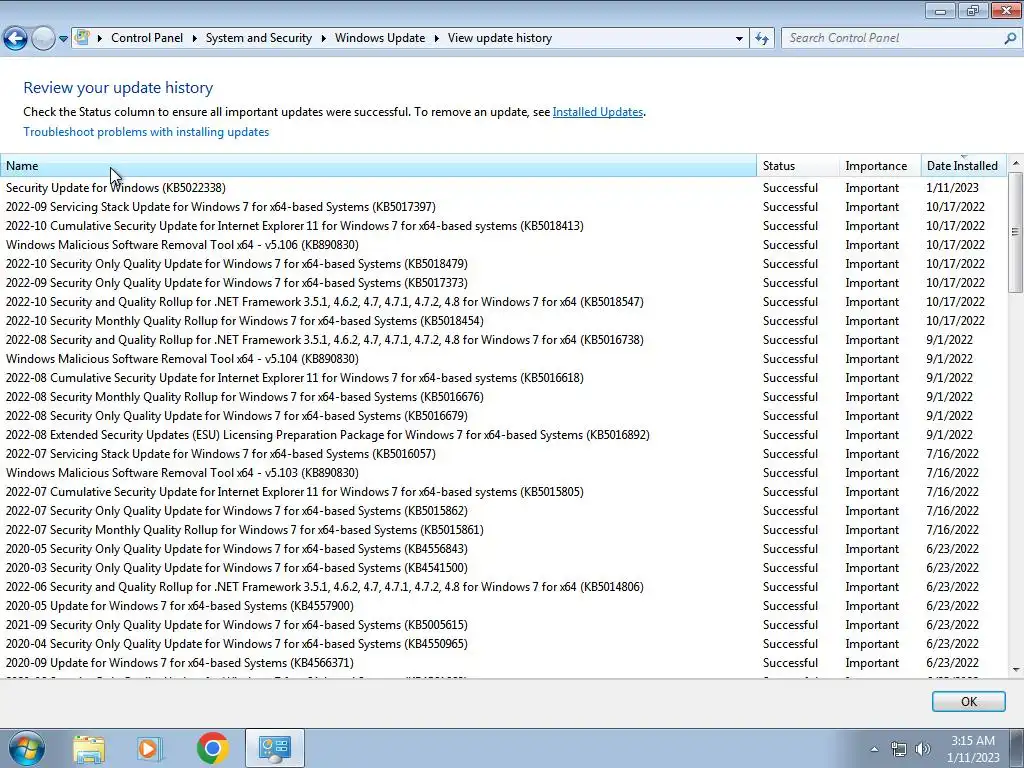This screenshot has width=1024, height=768.
Task: Select Security Update for Windows (KB5022338)
Action: click(x=503, y=188)
